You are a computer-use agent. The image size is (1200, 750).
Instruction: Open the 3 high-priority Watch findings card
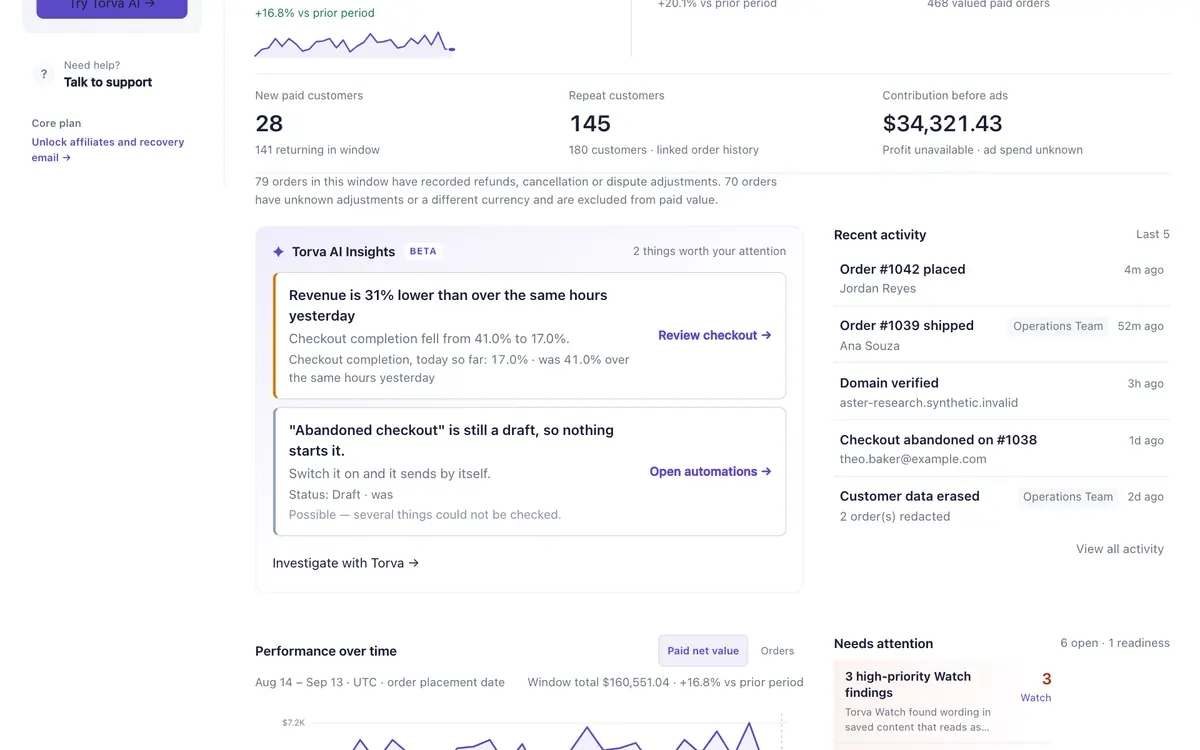point(943,703)
